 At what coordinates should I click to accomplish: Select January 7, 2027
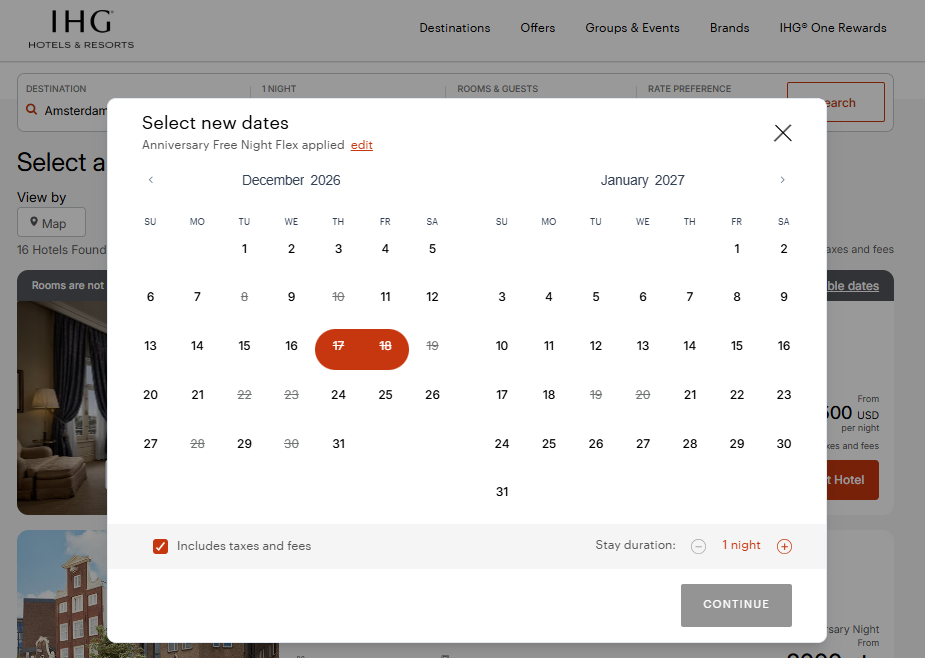click(690, 297)
